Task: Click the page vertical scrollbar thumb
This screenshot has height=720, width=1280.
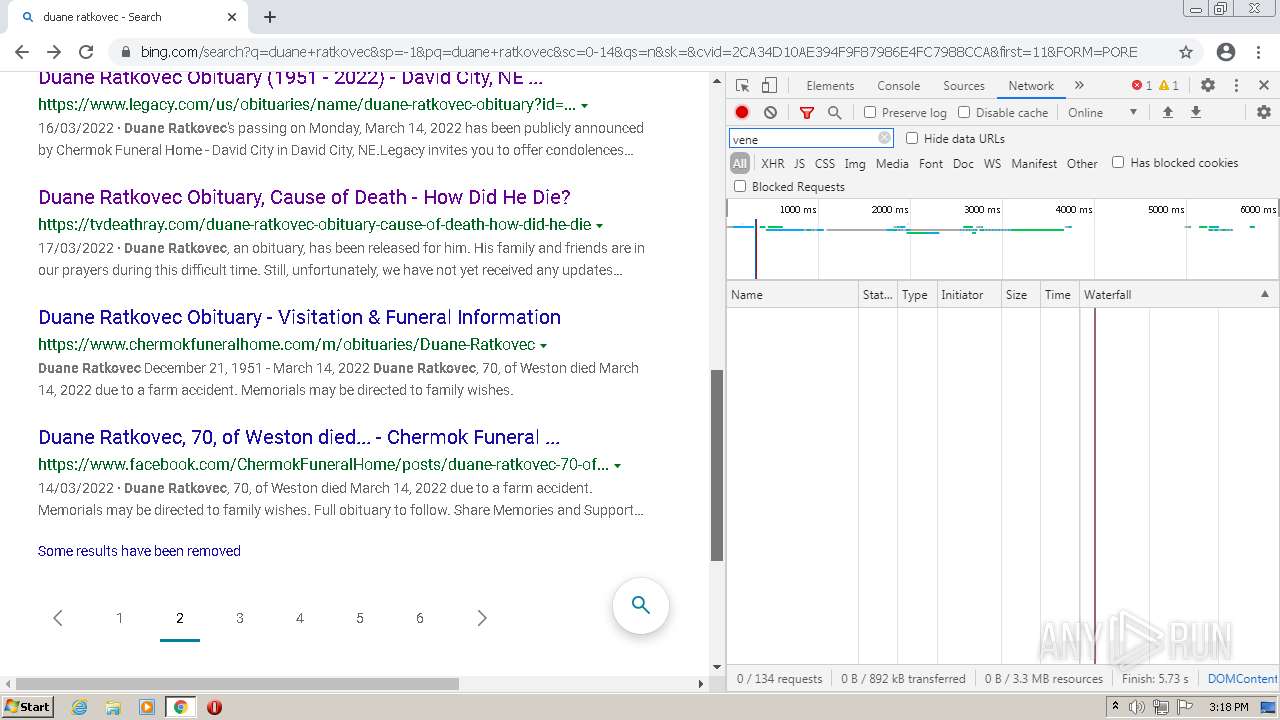Action: pyautogui.click(x=716, y=465)
